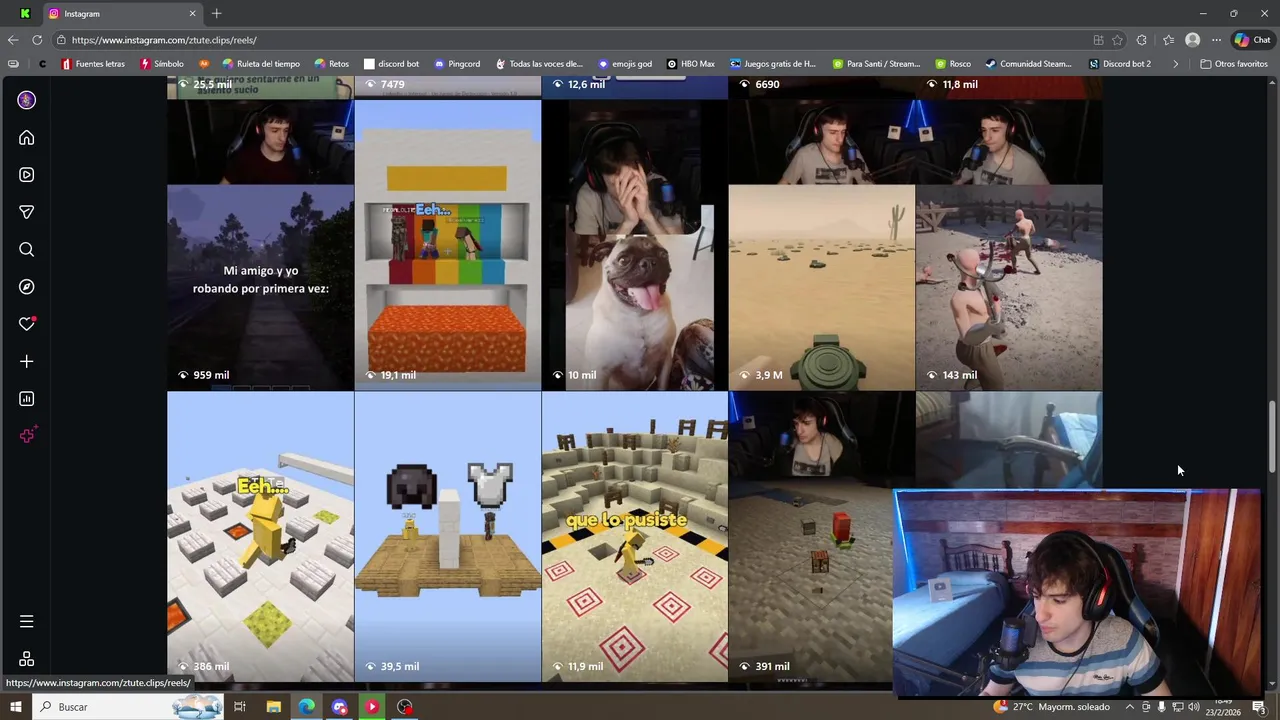Open the Reels icon in sidebar
1280x720 pixels.
tap(27, 175)
